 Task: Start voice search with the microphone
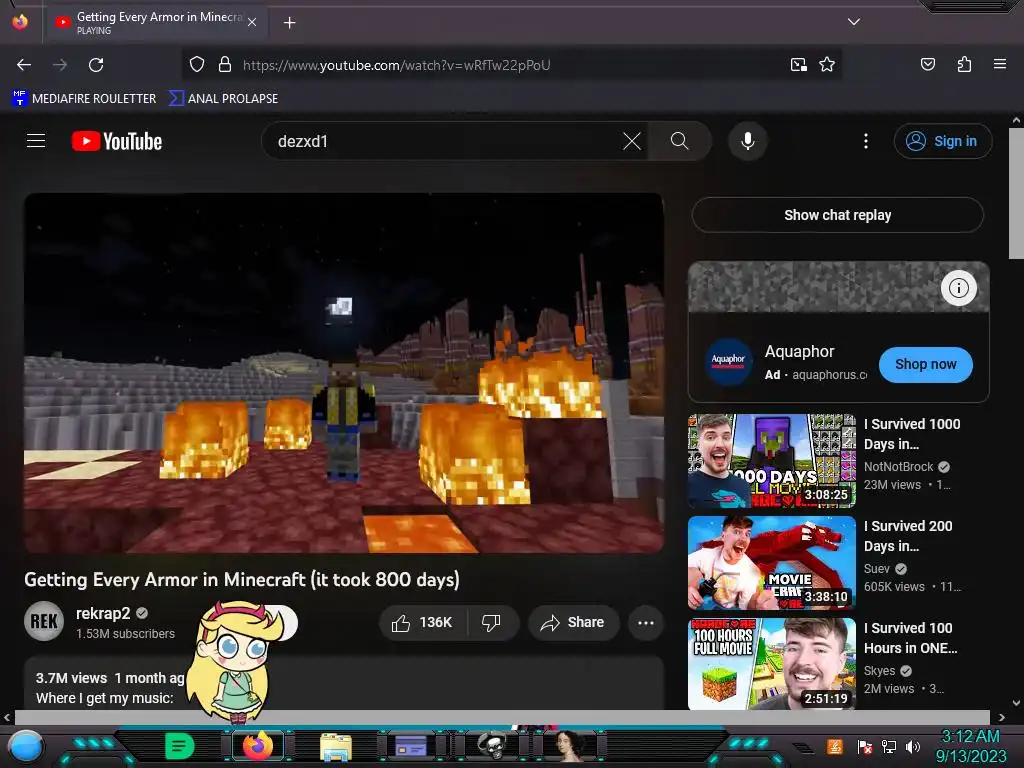pyautogui.click(x=748, y=141)
